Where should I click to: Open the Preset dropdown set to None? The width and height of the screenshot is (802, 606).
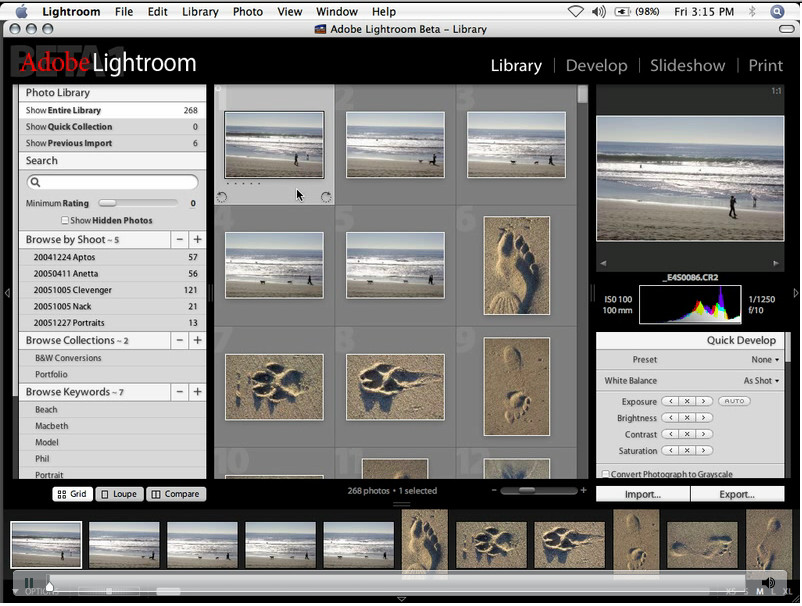click(765, 360)
